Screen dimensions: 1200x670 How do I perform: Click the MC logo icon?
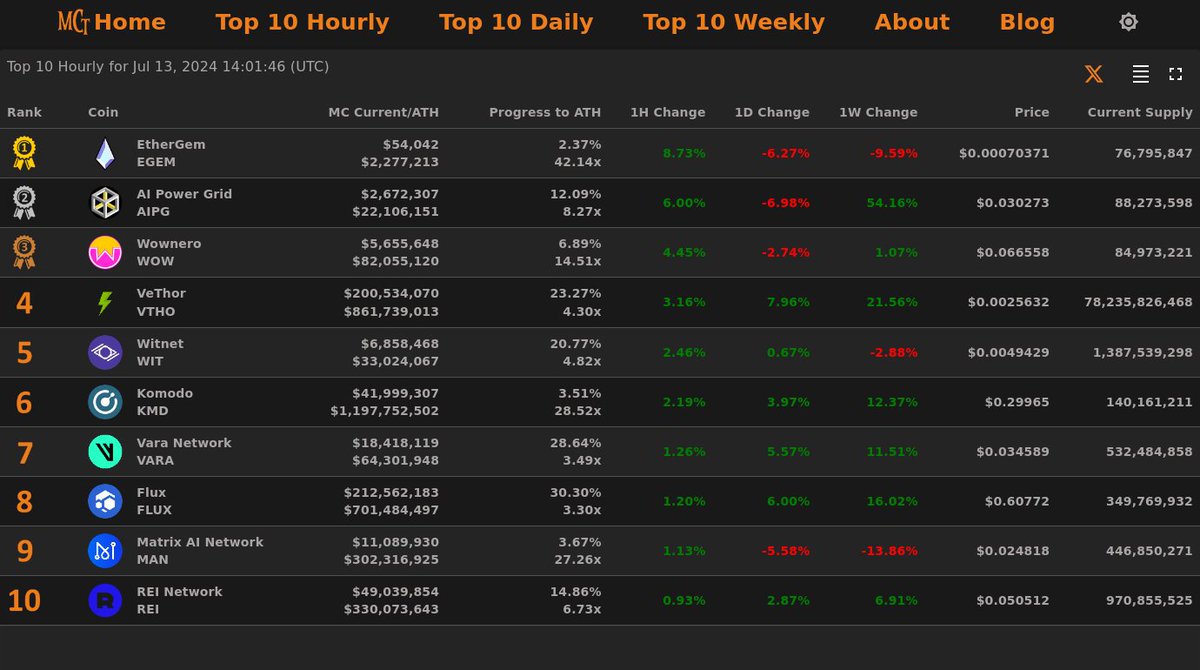point(74,22)
